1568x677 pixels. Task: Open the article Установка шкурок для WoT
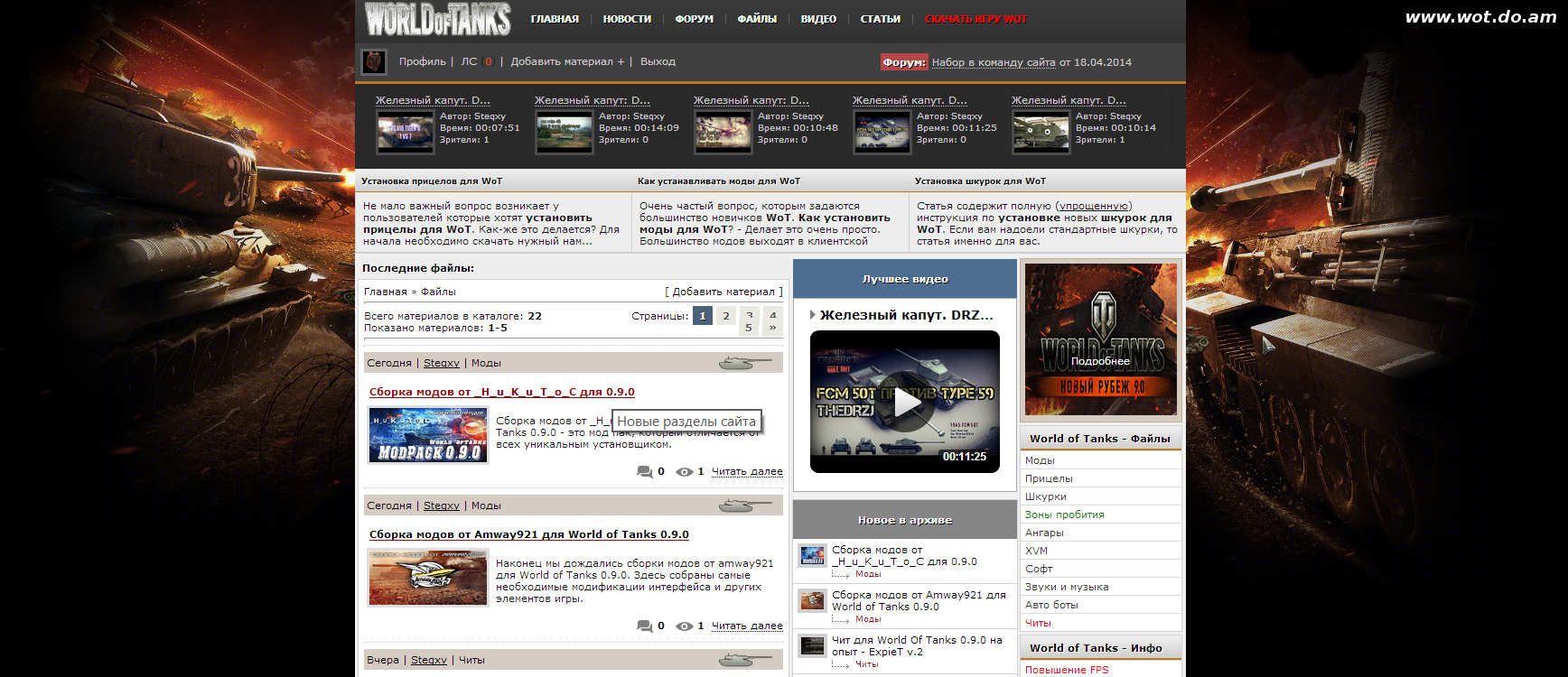980,181
